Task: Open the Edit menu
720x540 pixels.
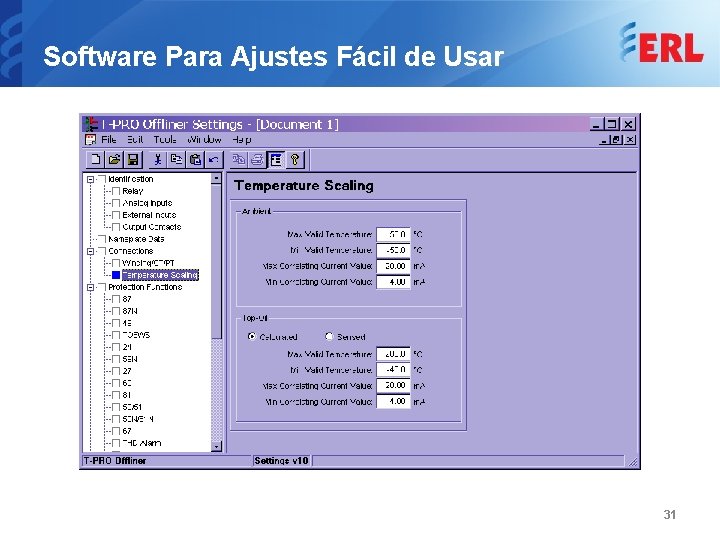Action: (135, 139)
